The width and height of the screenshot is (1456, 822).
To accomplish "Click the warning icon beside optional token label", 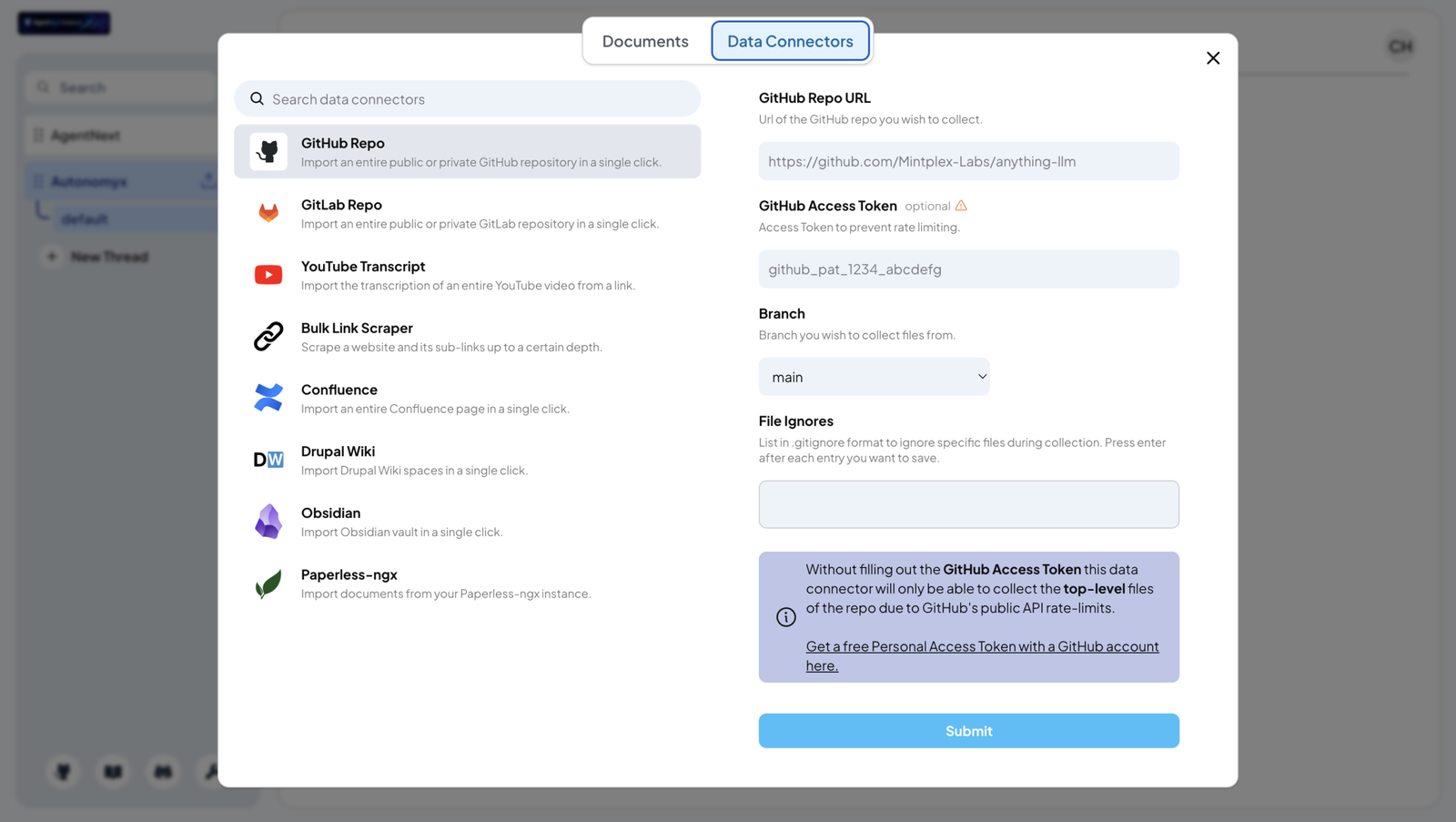I will (962, 206).
